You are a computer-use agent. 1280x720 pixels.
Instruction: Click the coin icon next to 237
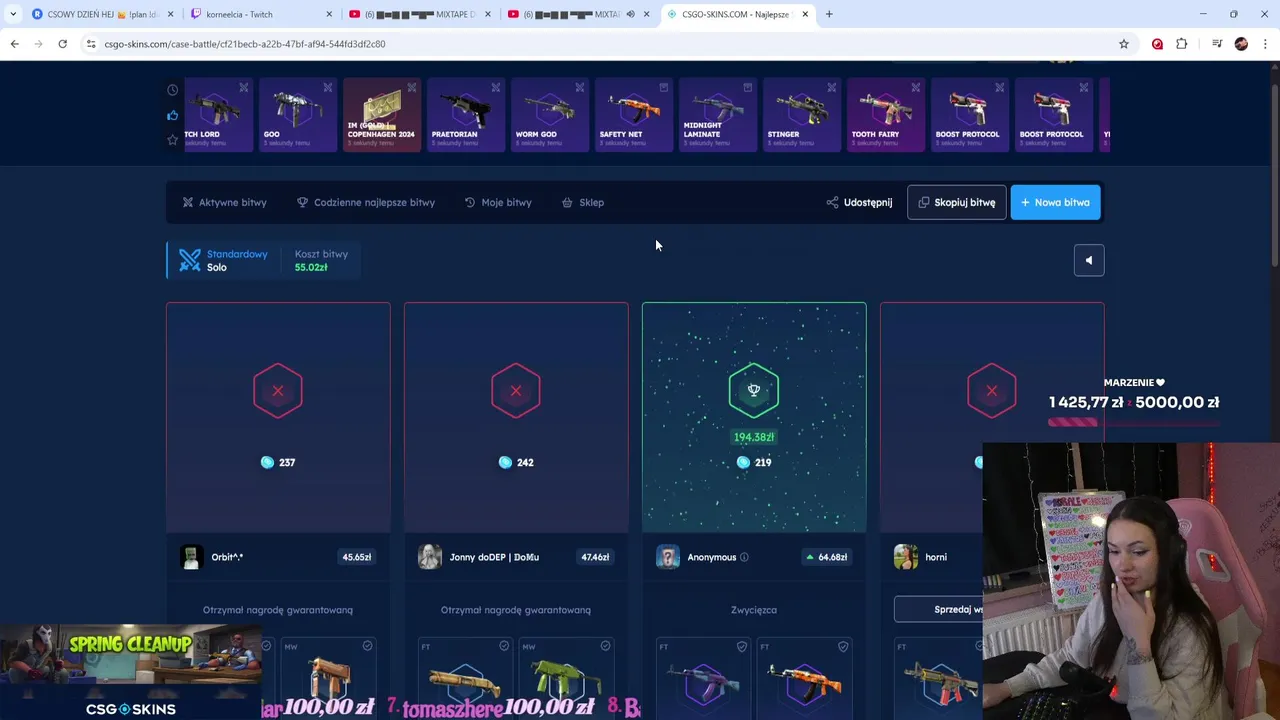tap(267, 462)
